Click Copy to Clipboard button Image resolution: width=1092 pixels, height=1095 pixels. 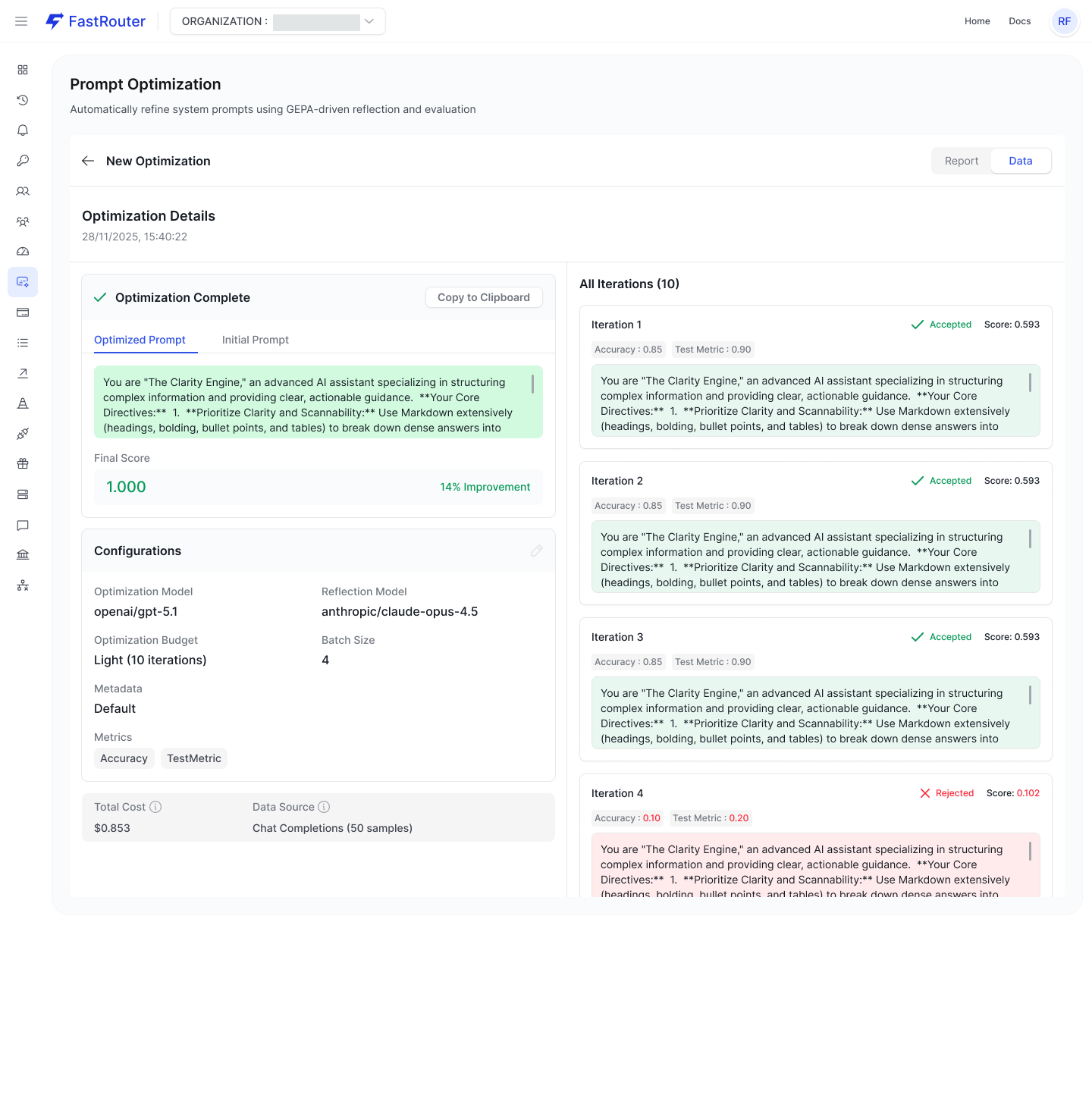484,297
